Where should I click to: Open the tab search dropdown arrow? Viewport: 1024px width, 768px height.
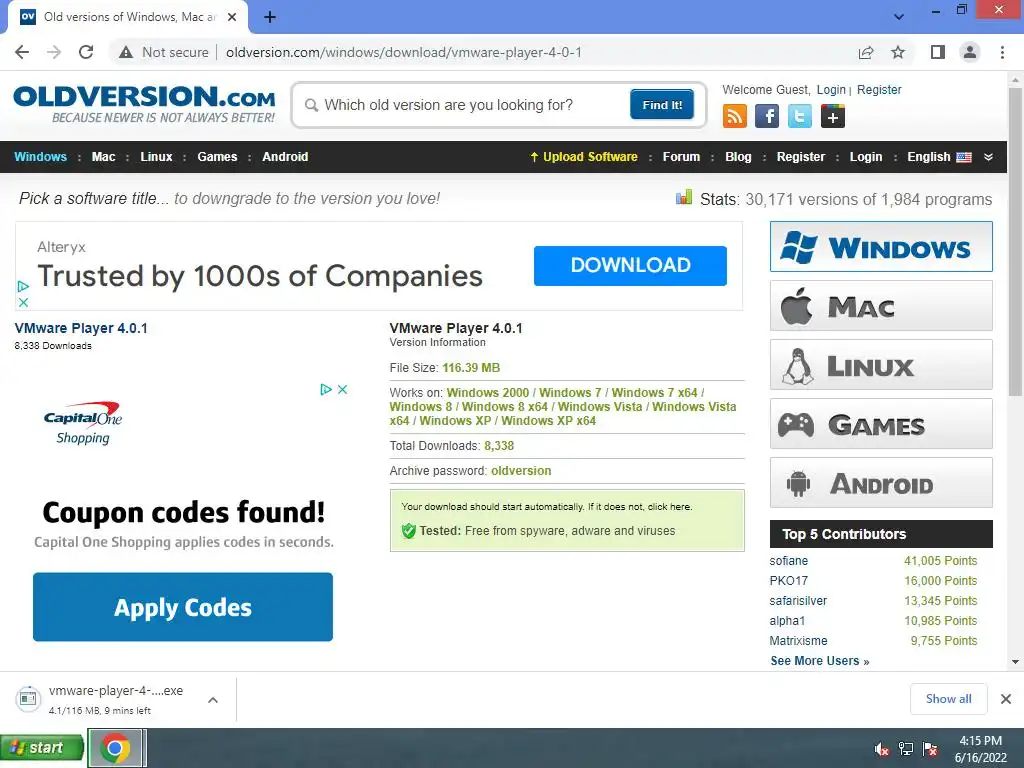[x=899, y=17]
